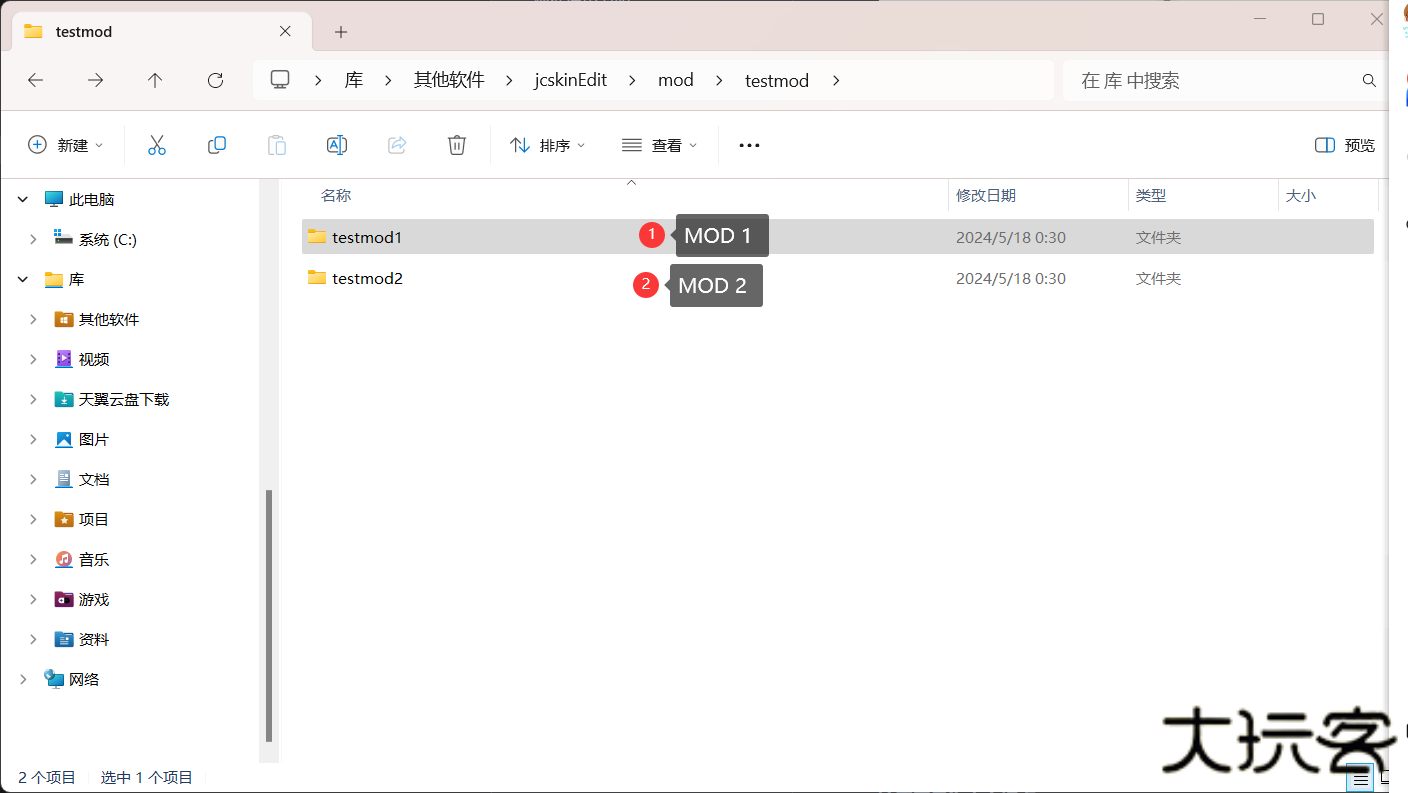Refresh the folder view
The height and width of the screenshot is (793, 1408).
click(x=215, y=80)
